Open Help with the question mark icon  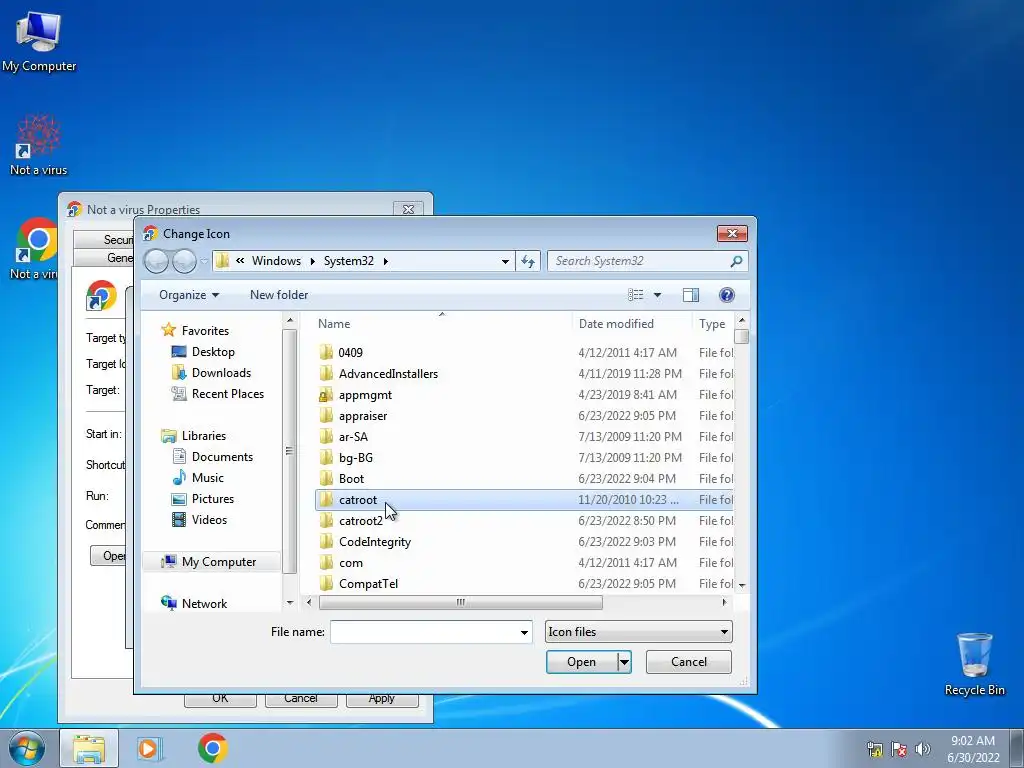[727, 295]
